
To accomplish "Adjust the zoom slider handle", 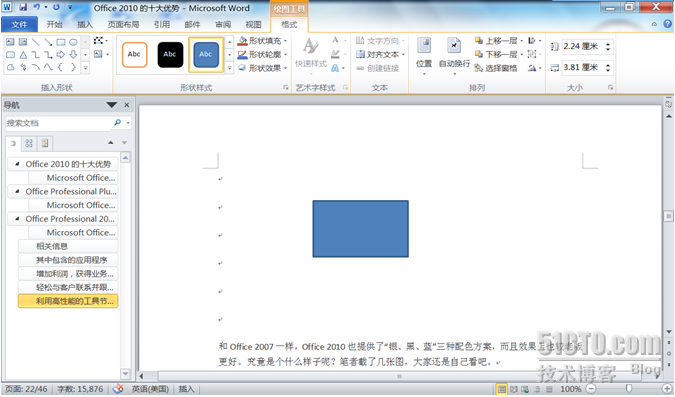I will click(629, 389).
